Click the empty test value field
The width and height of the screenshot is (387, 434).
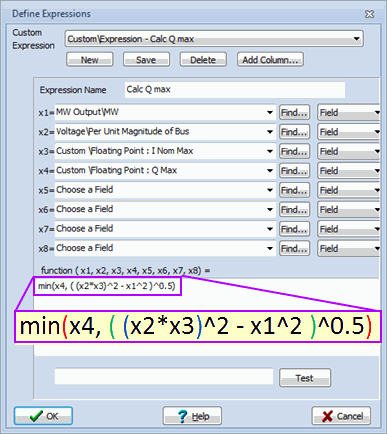tap(164, 376)
